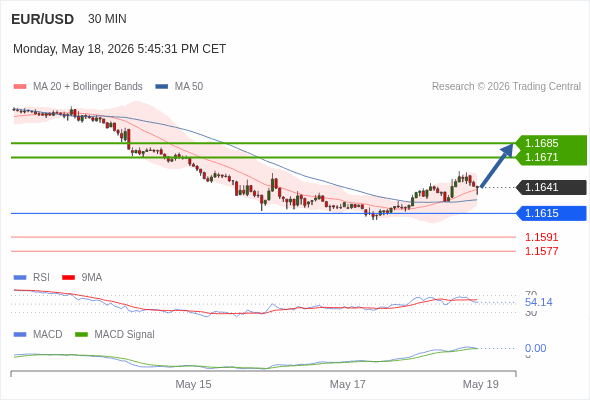Click the Research © 2026 Trading Central text

[506, 87]
